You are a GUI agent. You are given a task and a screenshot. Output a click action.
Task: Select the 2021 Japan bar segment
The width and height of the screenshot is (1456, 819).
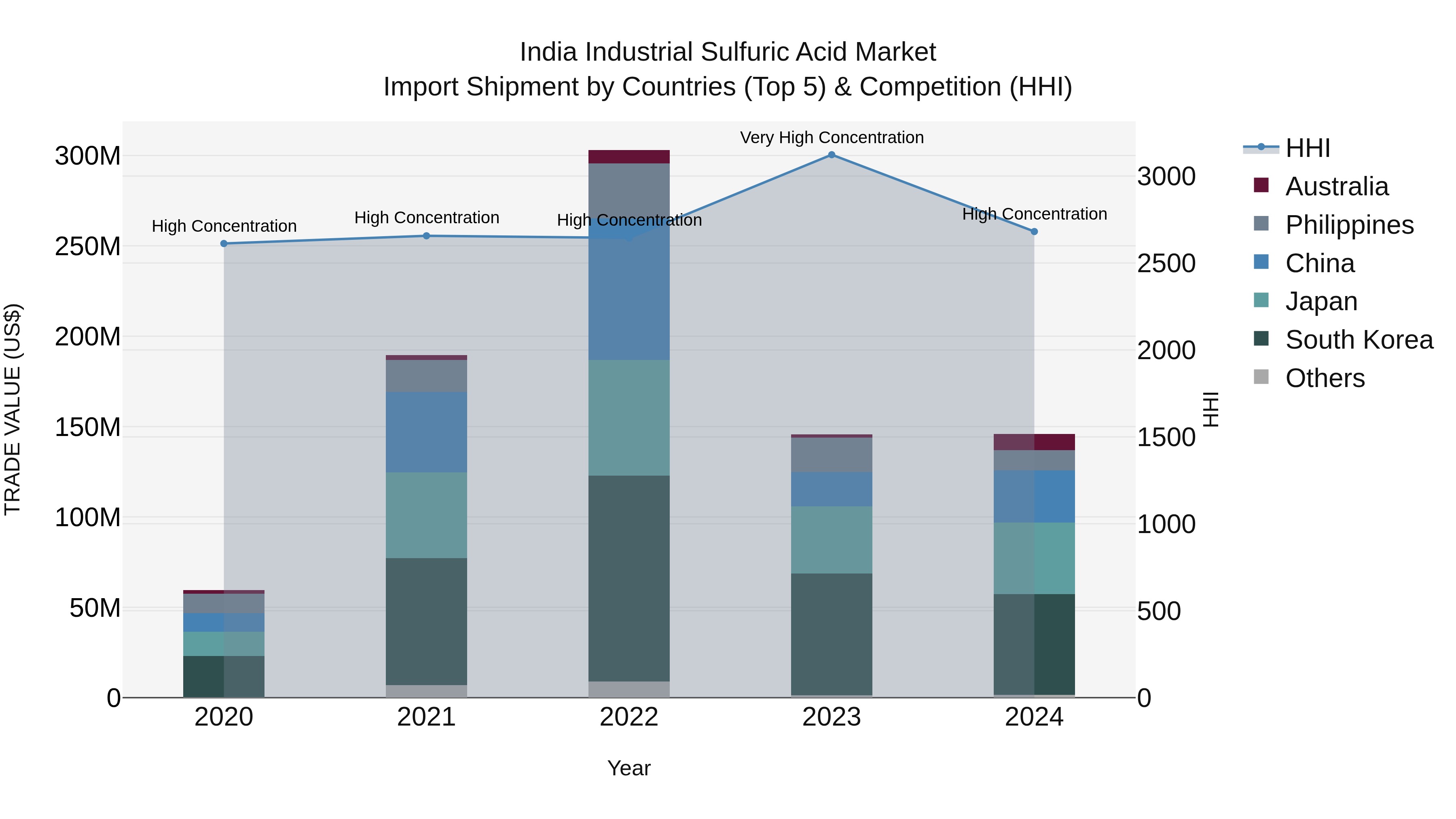[427, 516]
